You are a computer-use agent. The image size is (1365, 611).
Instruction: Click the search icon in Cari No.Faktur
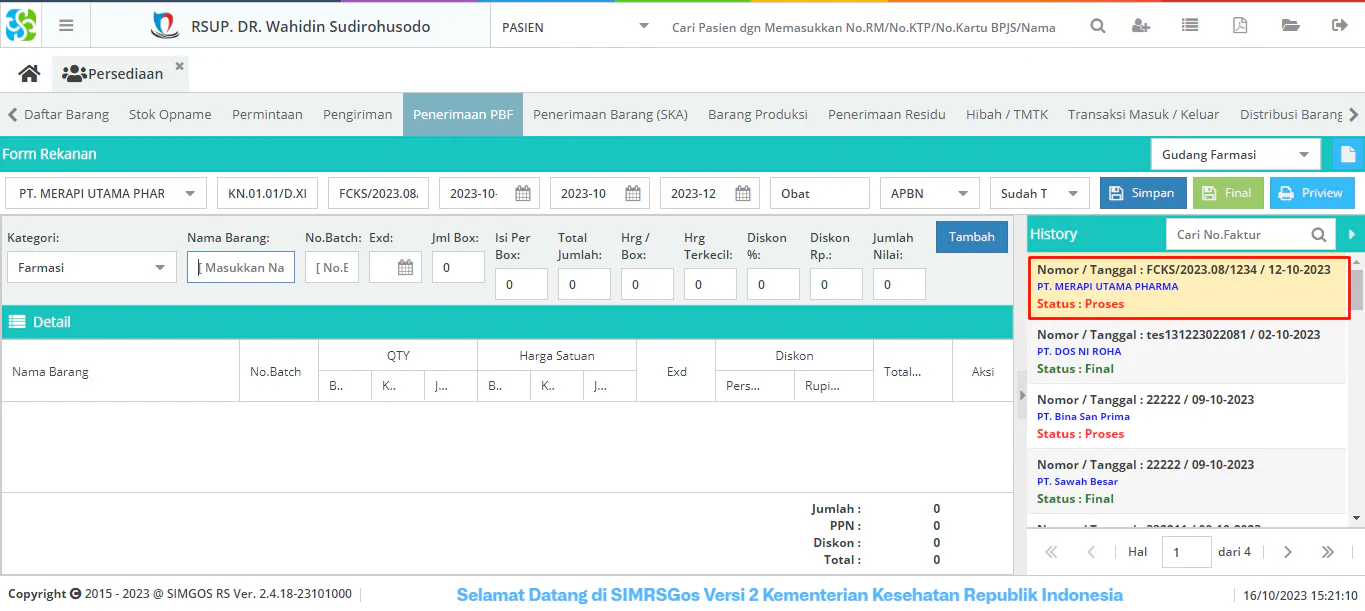click(1319, 235)
